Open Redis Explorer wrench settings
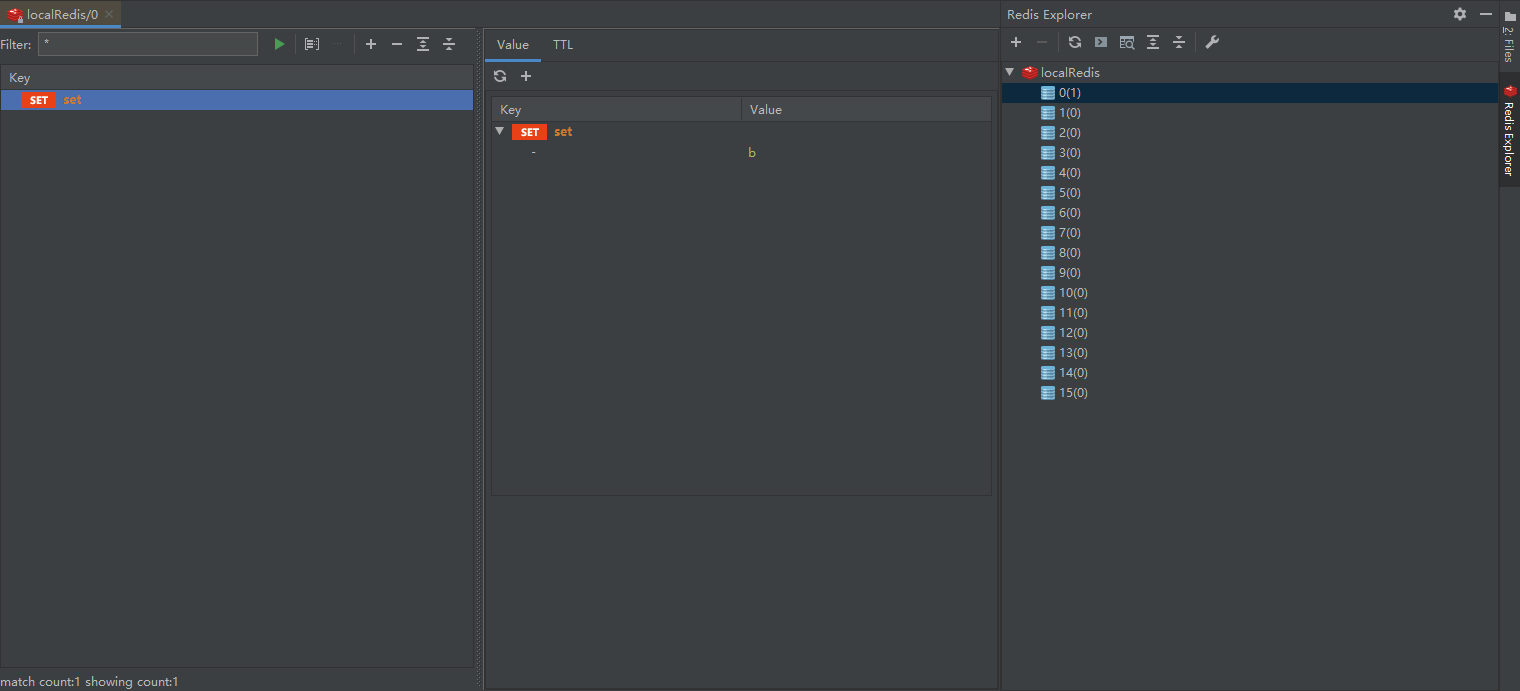This screenshot has height=691, width=1520. [x=1212, y=42]
